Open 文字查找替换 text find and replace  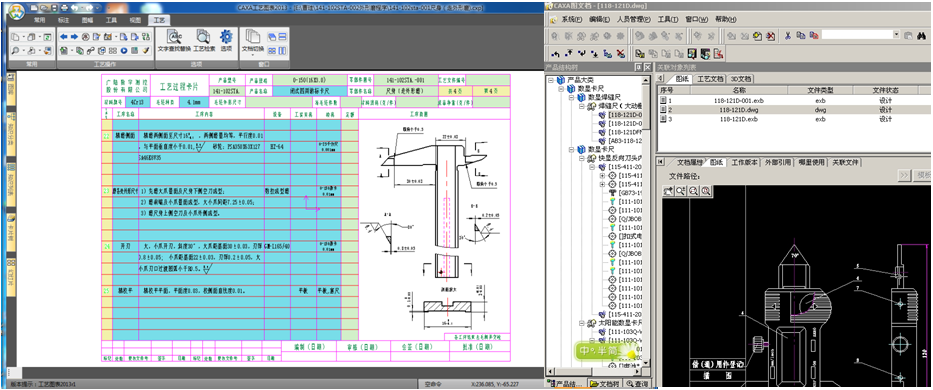pyautogui.click(x=174, y=40)
